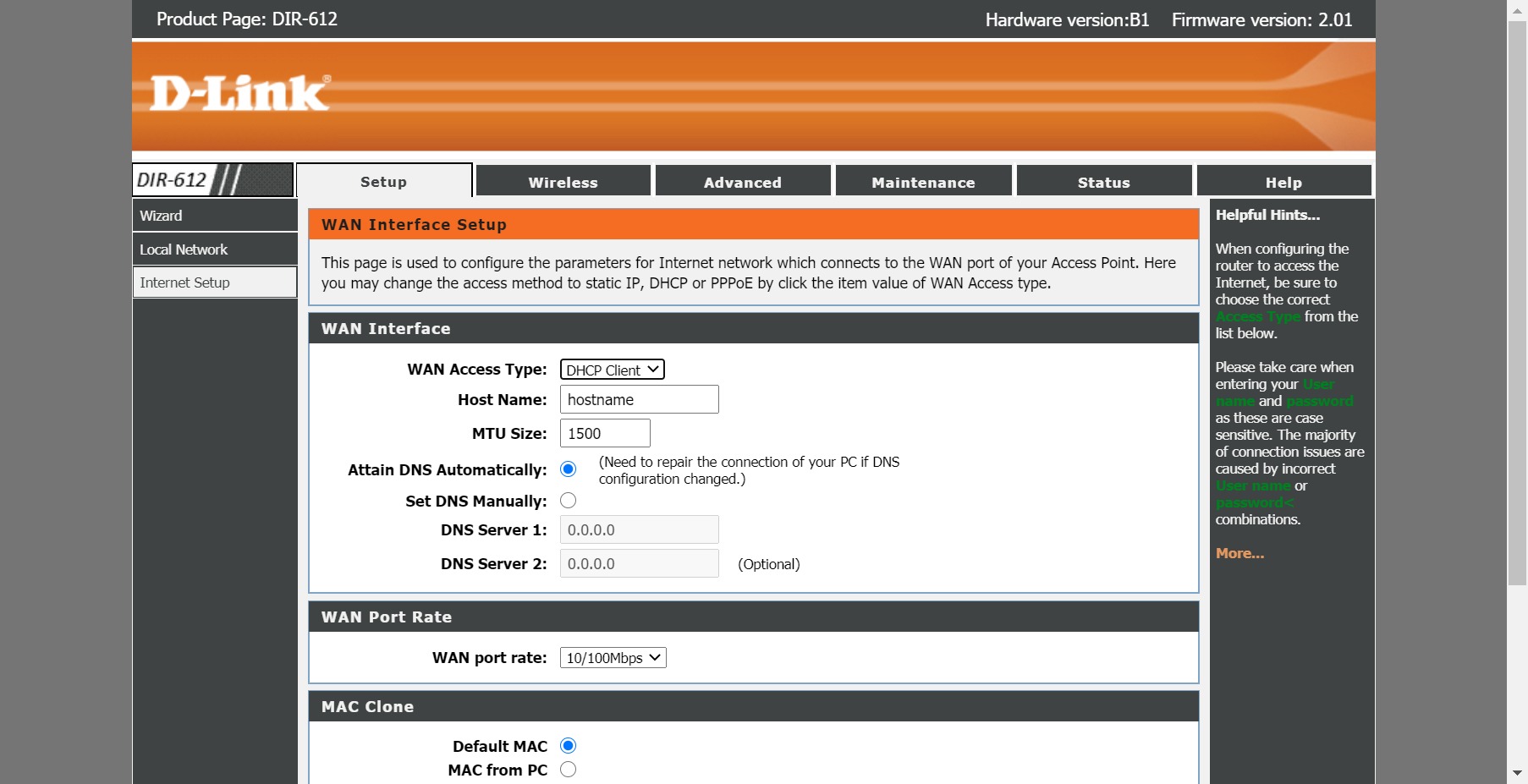Click the 'Hardware version:B1' text
This screenshot has width=1528, height=784.
[x=1067, y=20]
